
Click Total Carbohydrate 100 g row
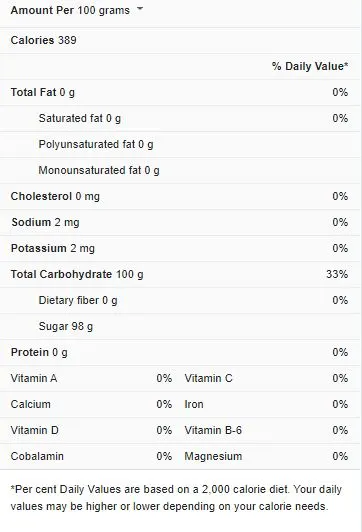click(x=180, y=274)
